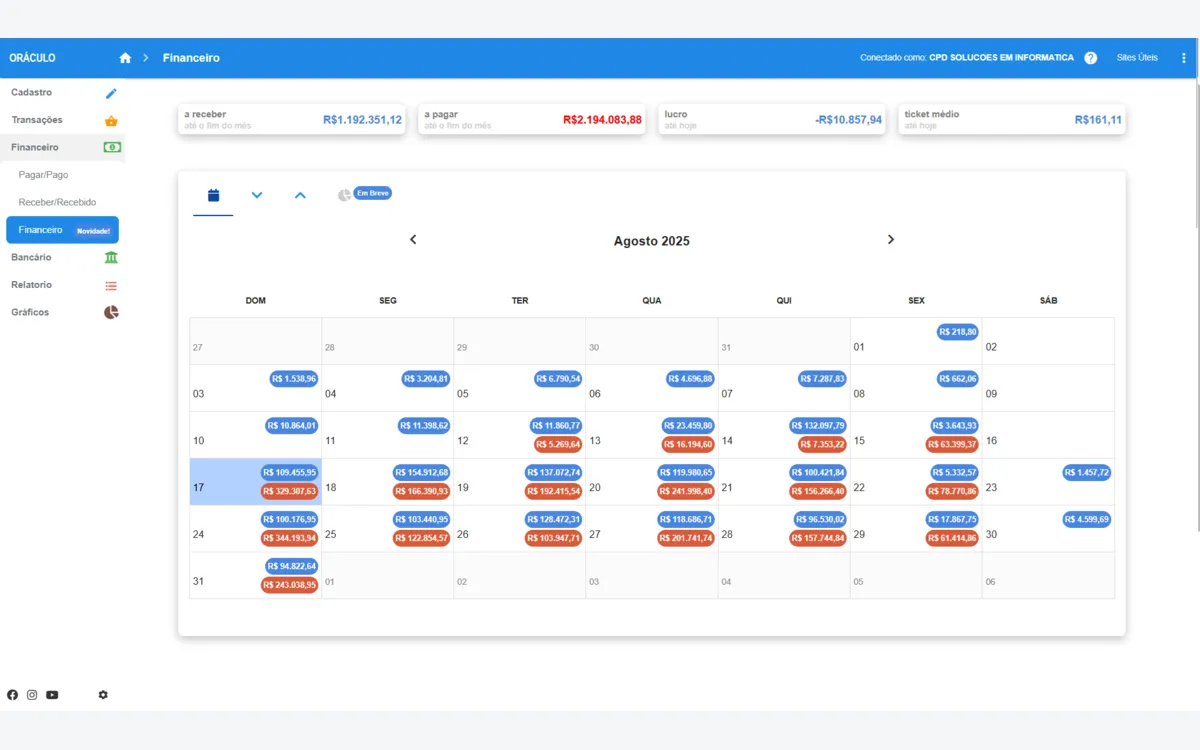Open the help question mark icon in the header

coord(1090,57)
